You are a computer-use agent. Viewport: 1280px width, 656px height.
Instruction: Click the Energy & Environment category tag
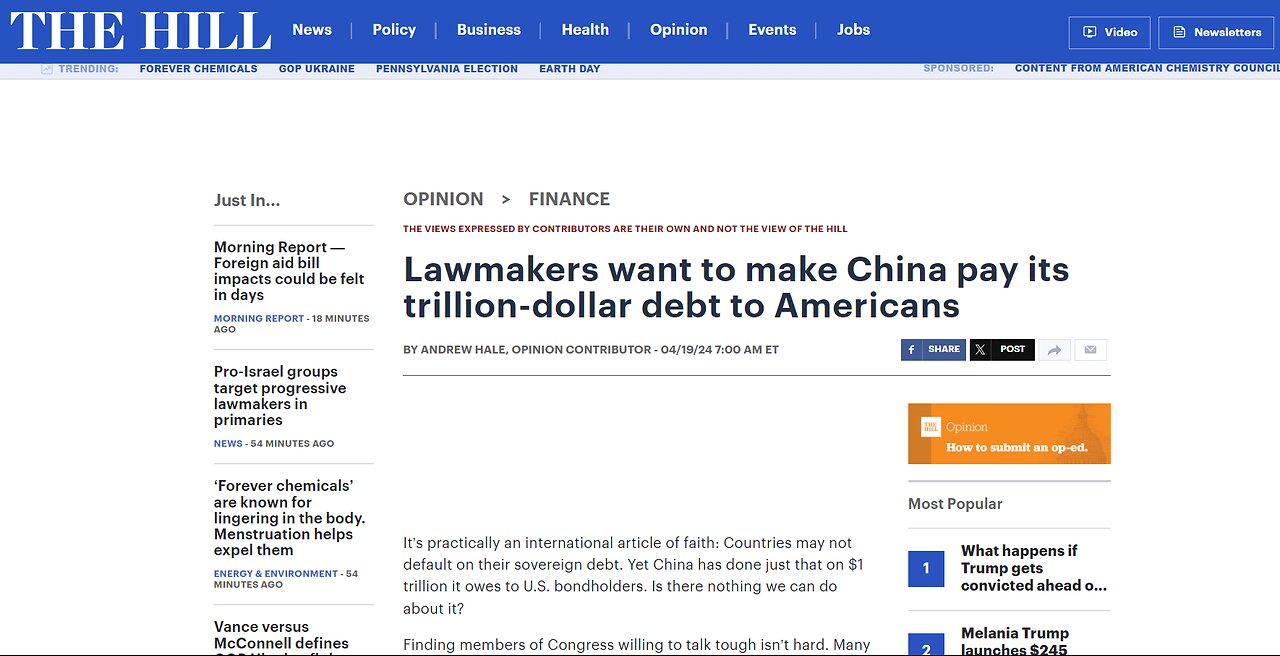tap(276, 574)
